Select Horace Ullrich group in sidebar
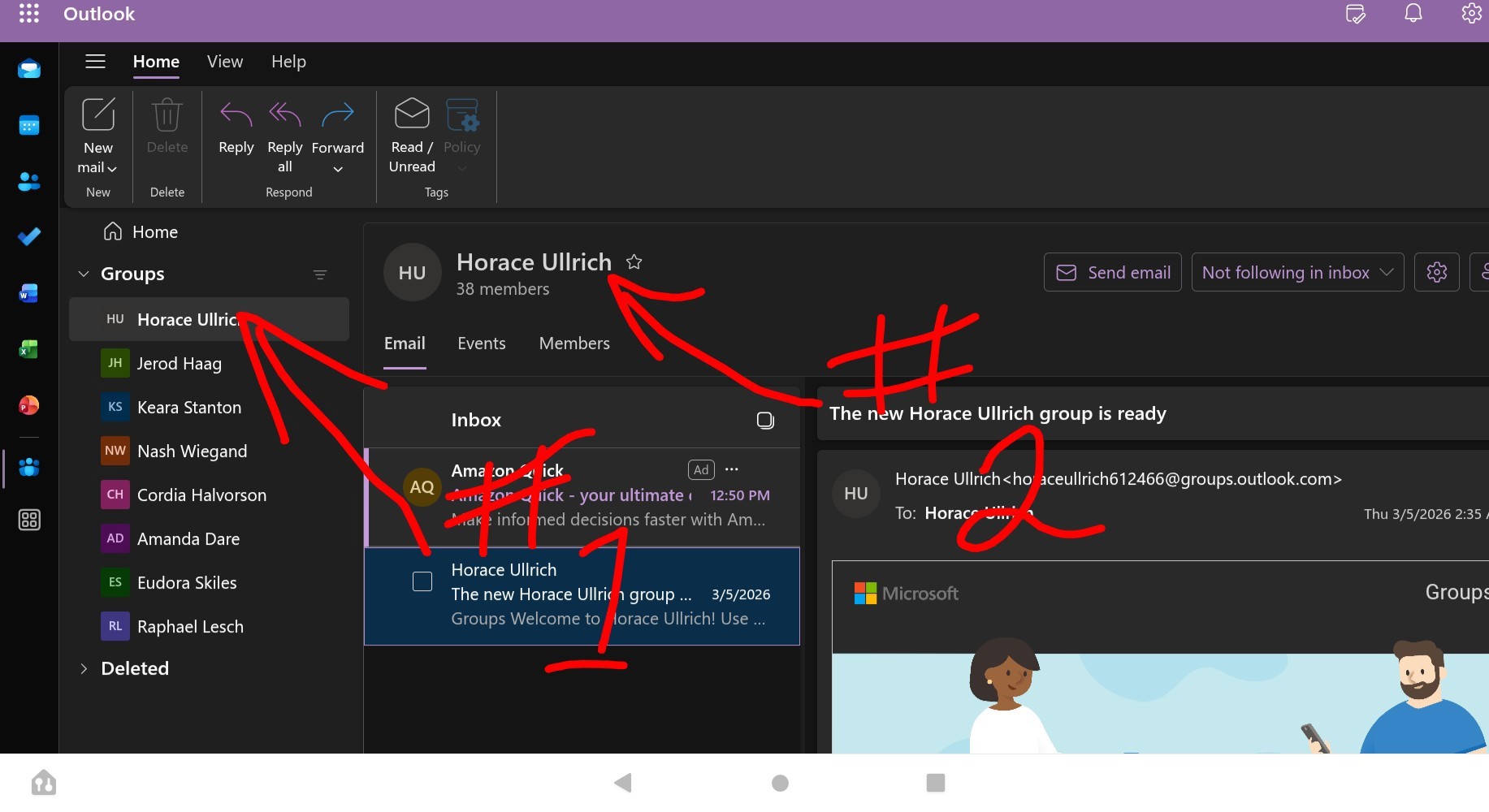Image resolution: width=1489 pixels, height=812 pixels. [209, 319]
